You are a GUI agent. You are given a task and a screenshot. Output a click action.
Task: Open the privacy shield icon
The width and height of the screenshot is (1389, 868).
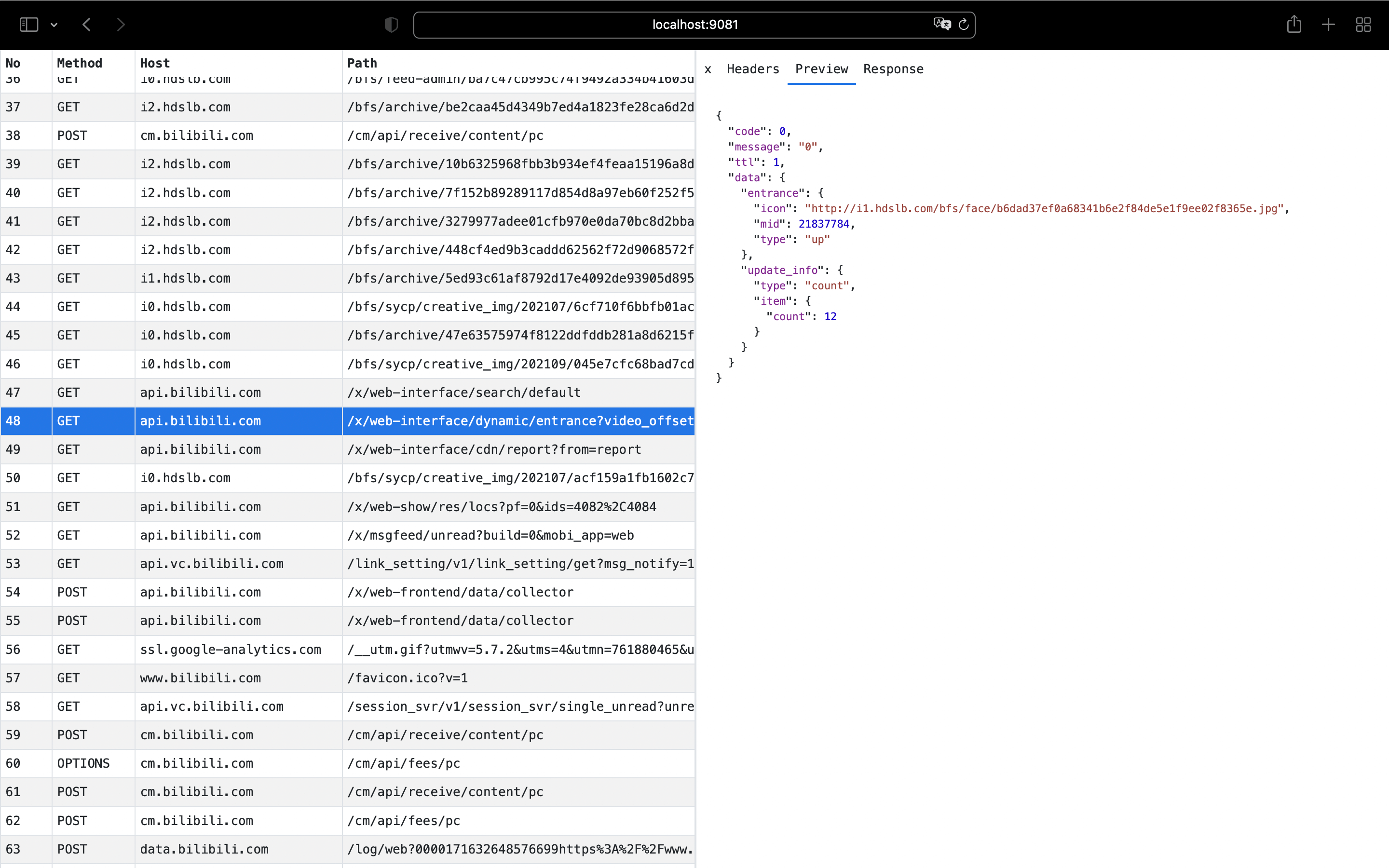(x=391, y=25)
